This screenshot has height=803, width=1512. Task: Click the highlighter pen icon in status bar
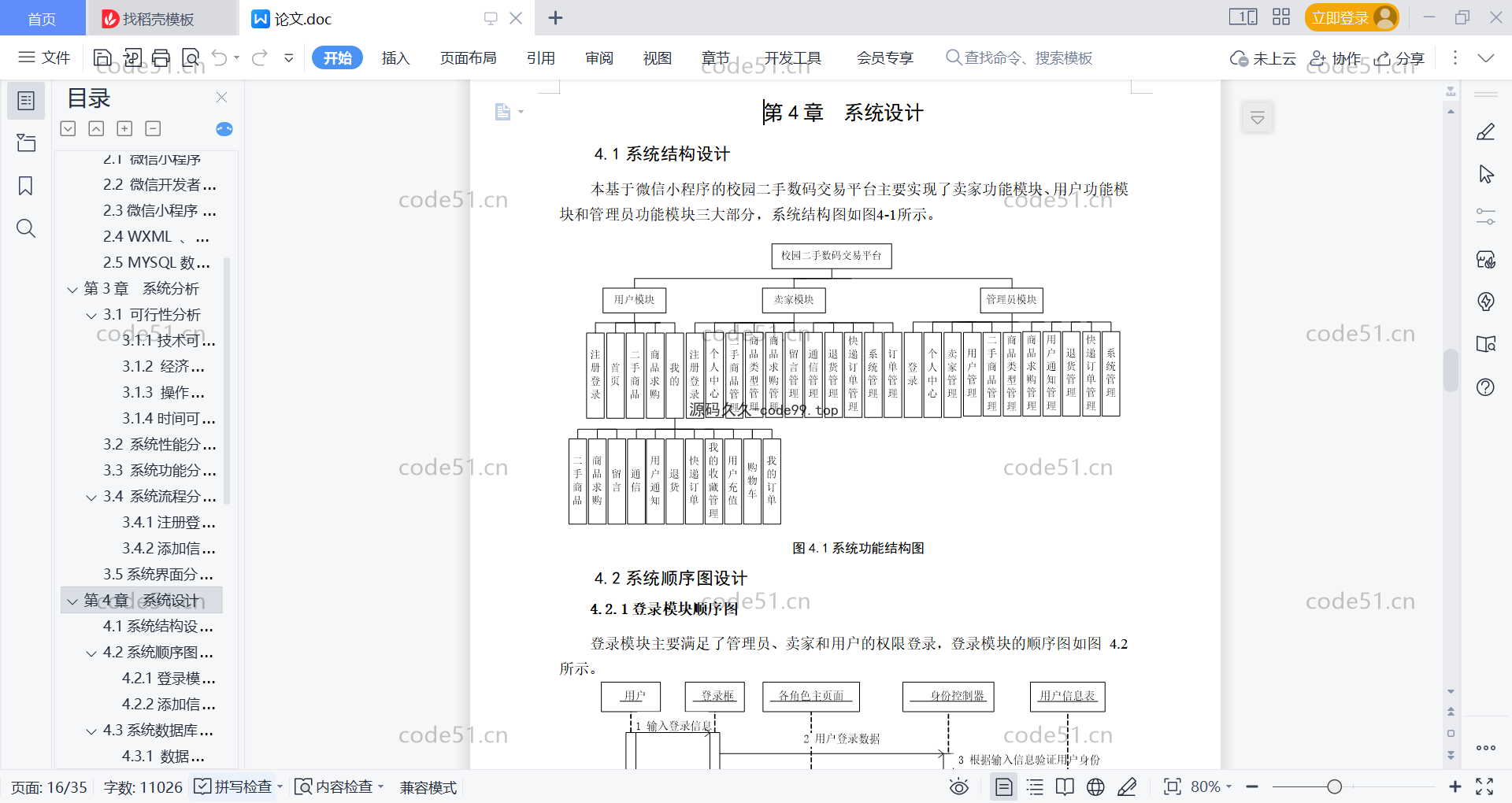(x=1127, y=786)
